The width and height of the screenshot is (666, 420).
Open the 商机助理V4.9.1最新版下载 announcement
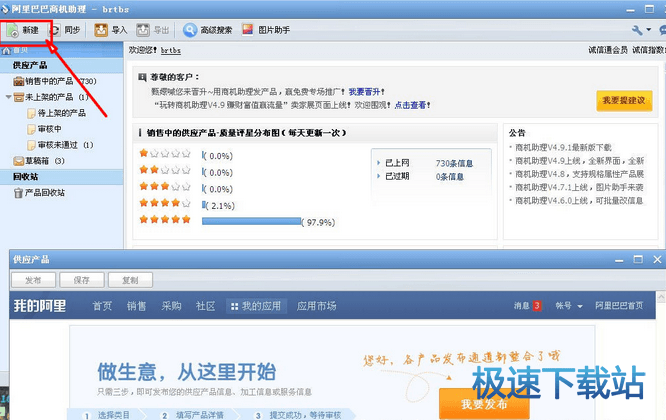[563, 148]
